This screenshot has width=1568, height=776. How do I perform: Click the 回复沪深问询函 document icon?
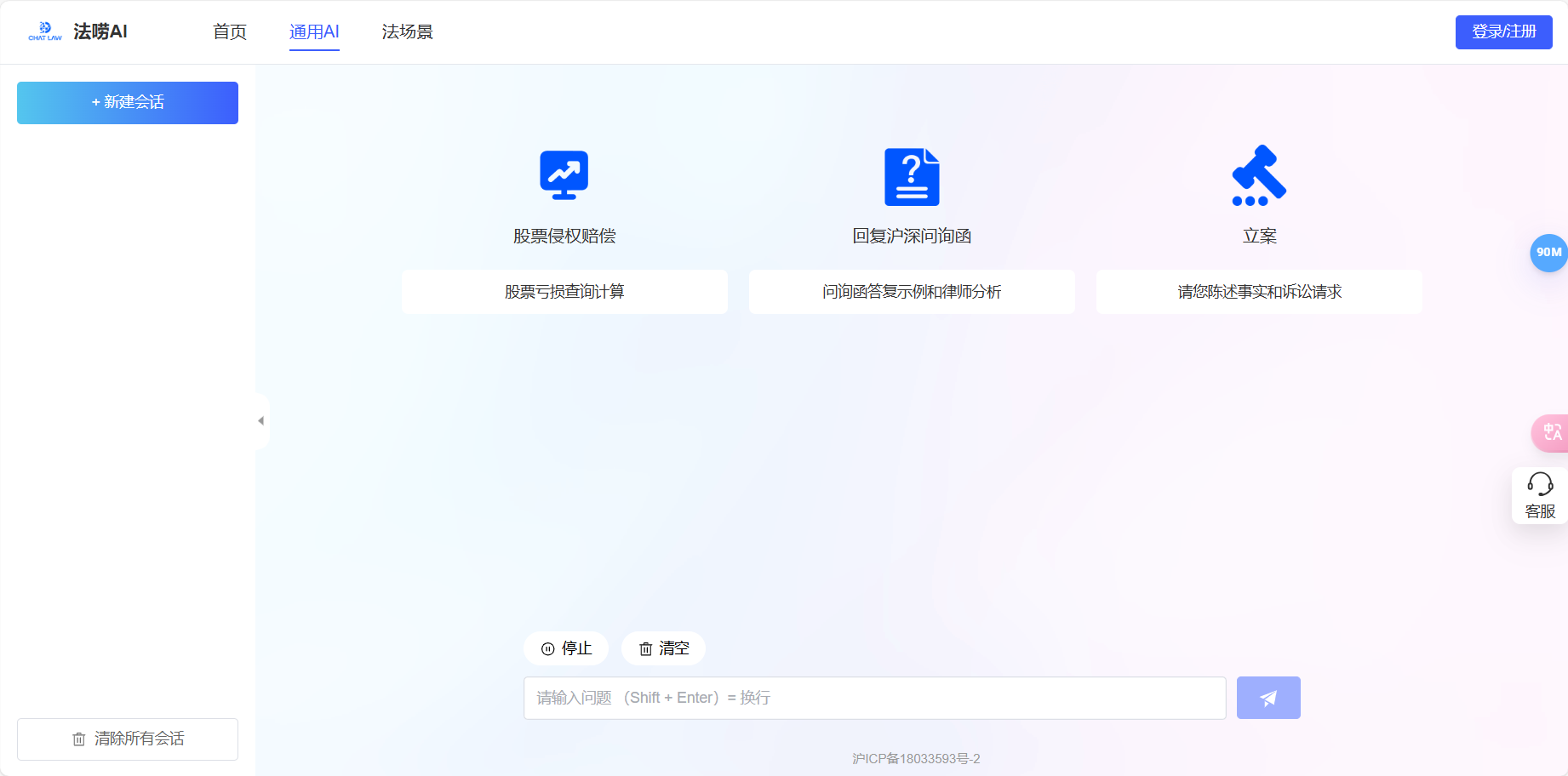912,175
